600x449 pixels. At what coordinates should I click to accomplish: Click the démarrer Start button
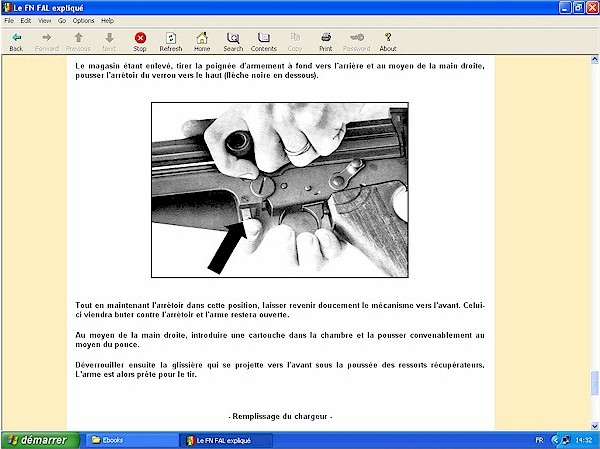click(40, 440)
